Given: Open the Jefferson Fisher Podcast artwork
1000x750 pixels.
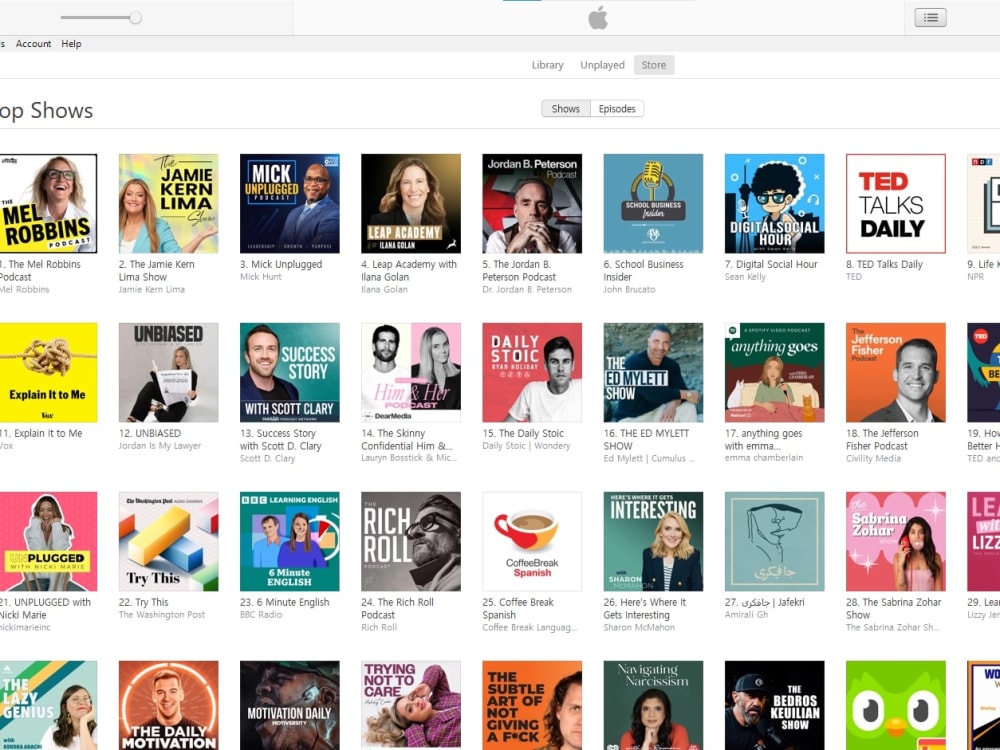Looking at the screenshot, I should (x=895, y=372).
